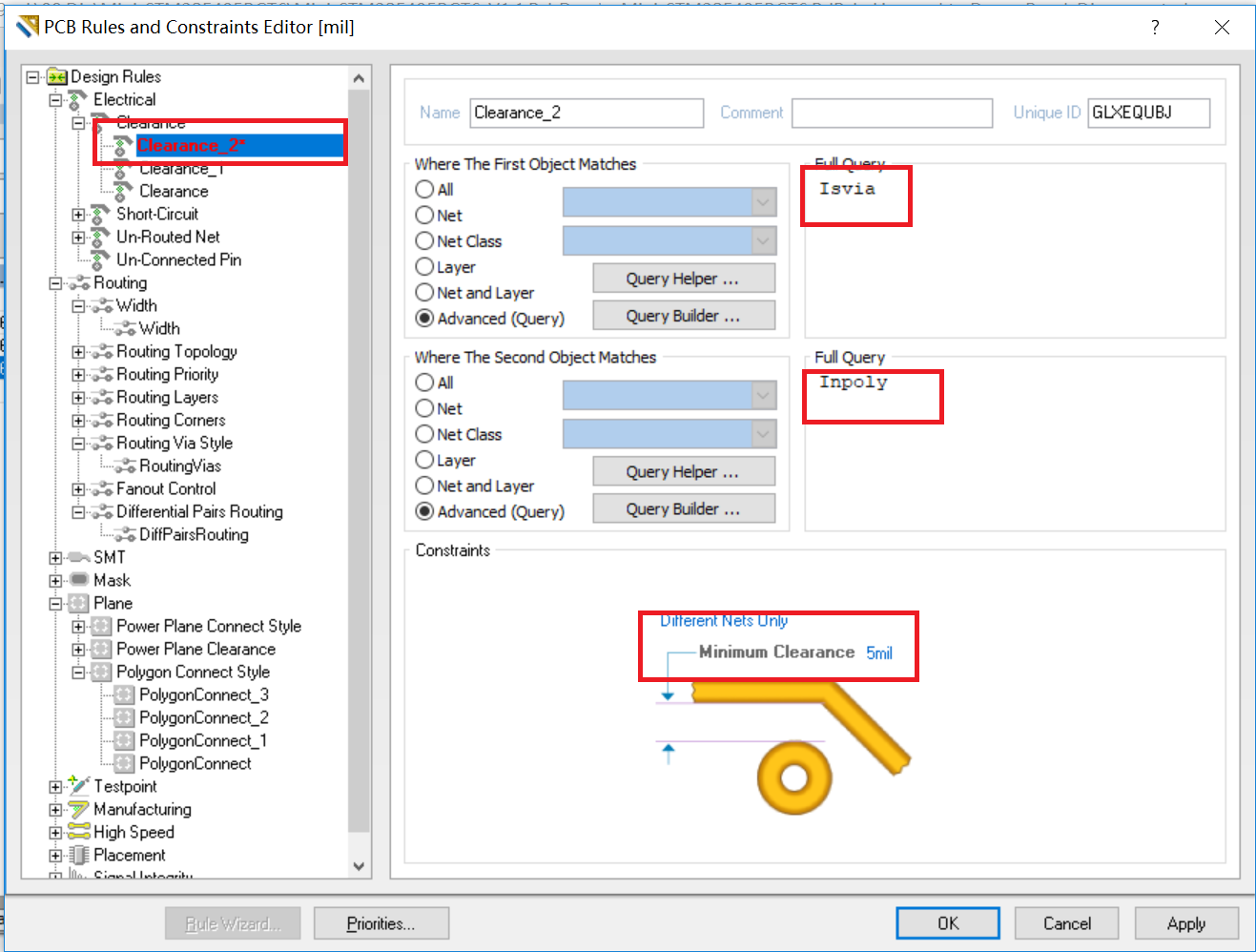Screen dimensions: 1256x952
Task: Click the Manufacturing category icon
Action: pos(79,809)
